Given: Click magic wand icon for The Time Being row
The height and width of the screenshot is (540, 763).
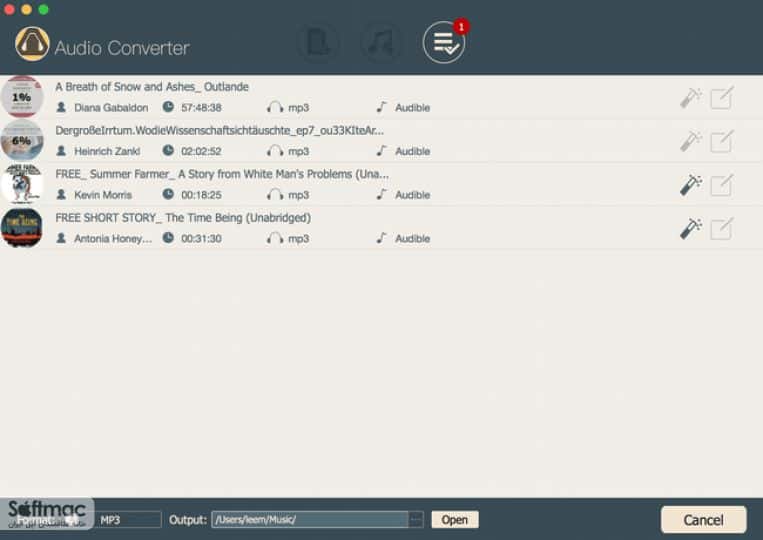Looking at the screenshot, I should pyautogui.click(x=691, y=229).
